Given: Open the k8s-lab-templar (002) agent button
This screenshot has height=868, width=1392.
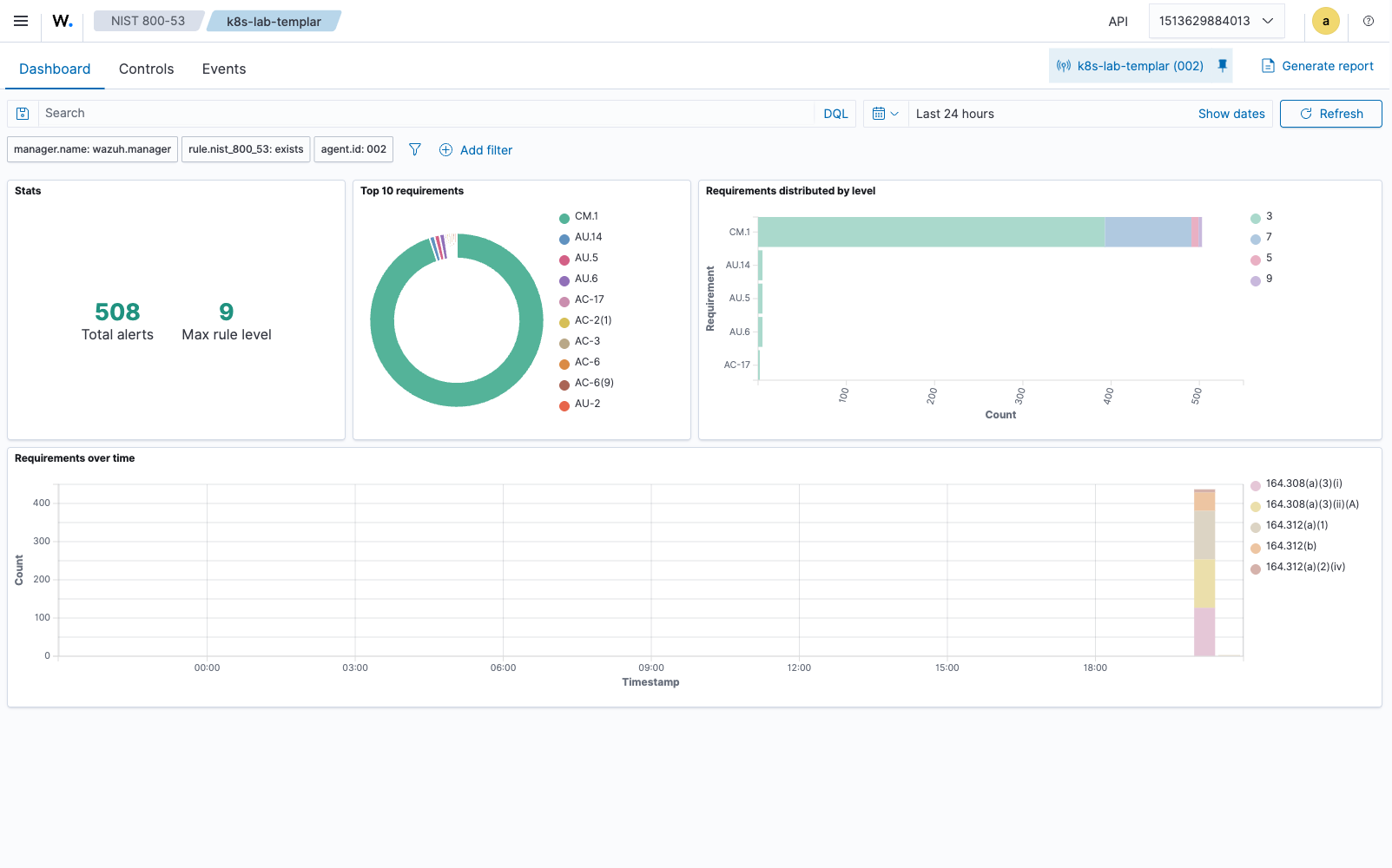Looking at the screenshot, I should tap(1140, 66).
